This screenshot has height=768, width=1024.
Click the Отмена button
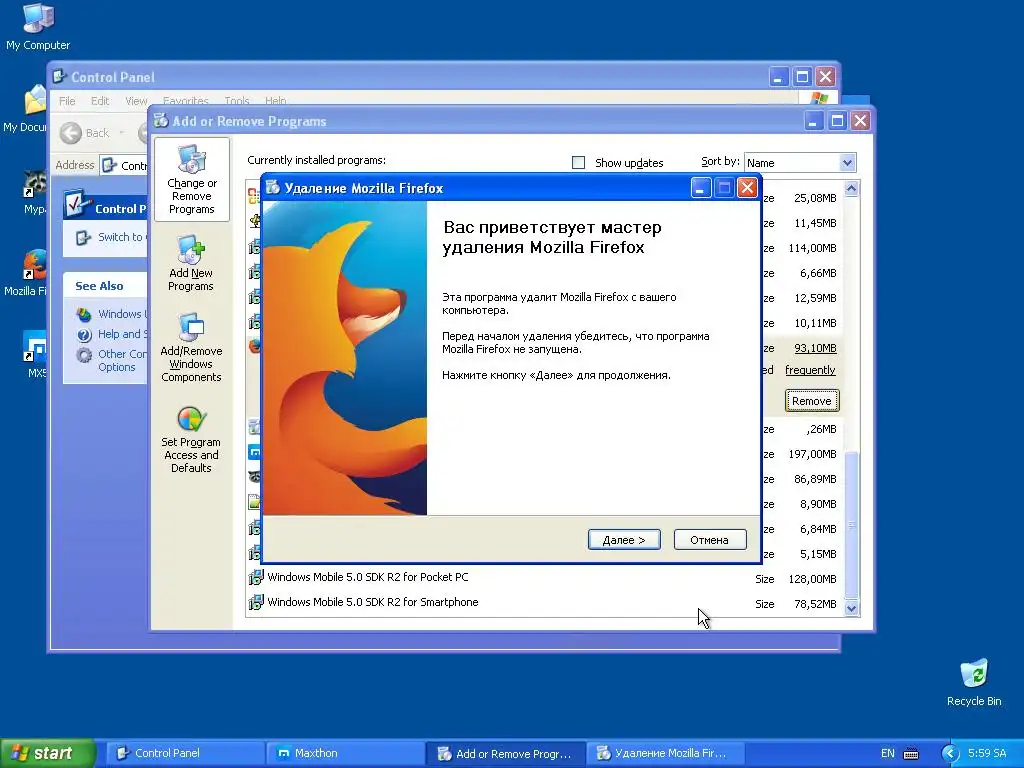point(709,539)
